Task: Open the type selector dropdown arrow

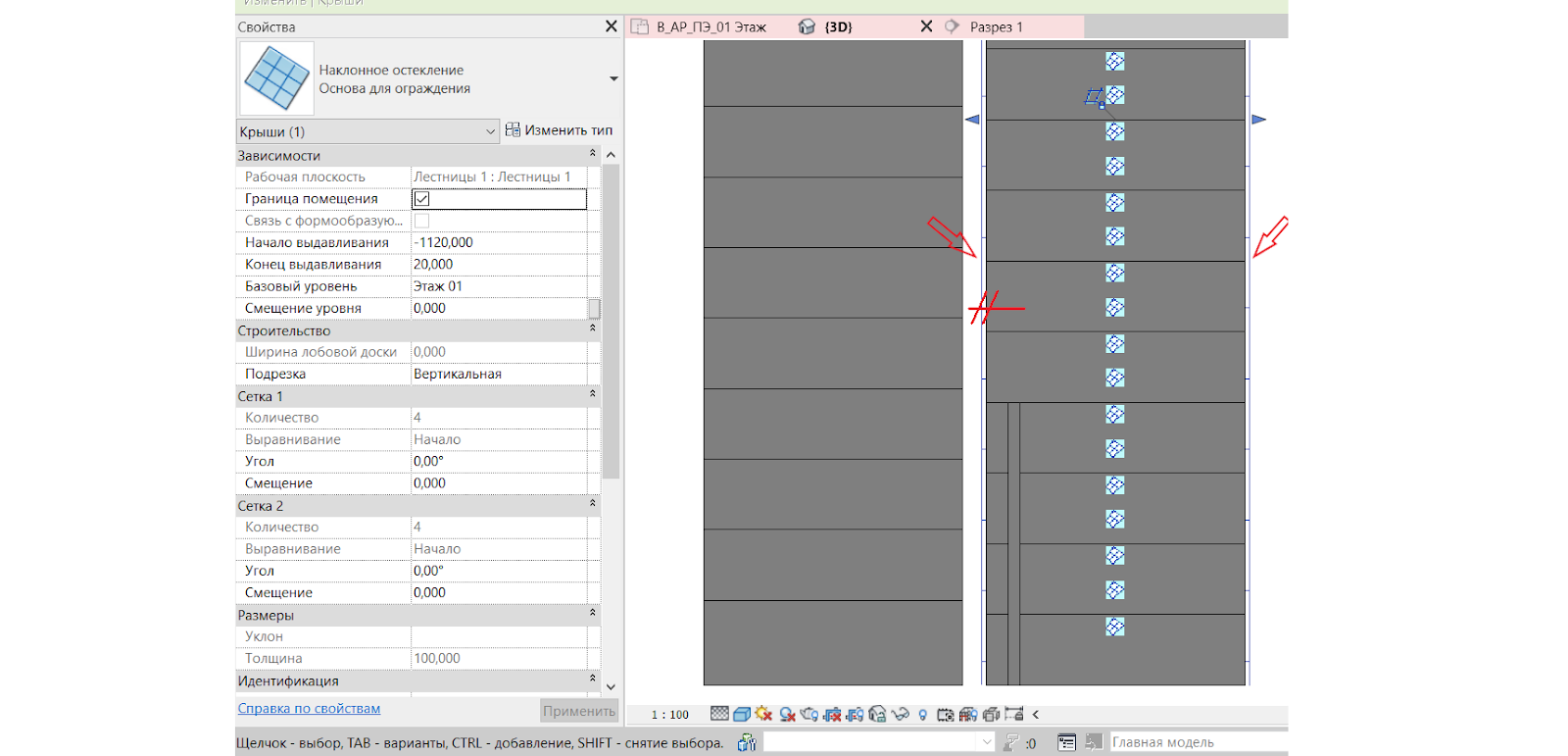Action: [613, 78]
